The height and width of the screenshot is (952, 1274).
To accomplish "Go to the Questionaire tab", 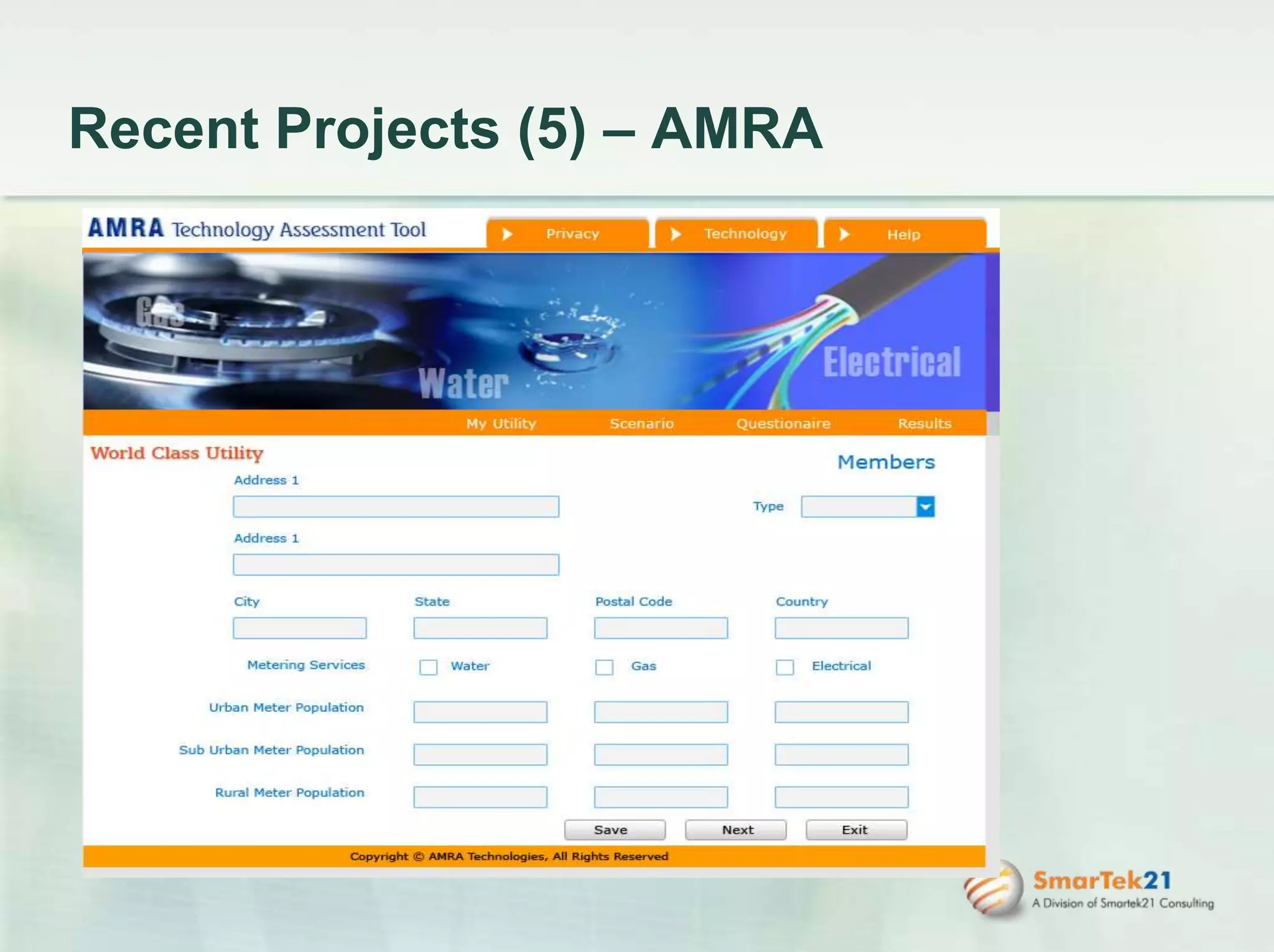I will (783, 423).
